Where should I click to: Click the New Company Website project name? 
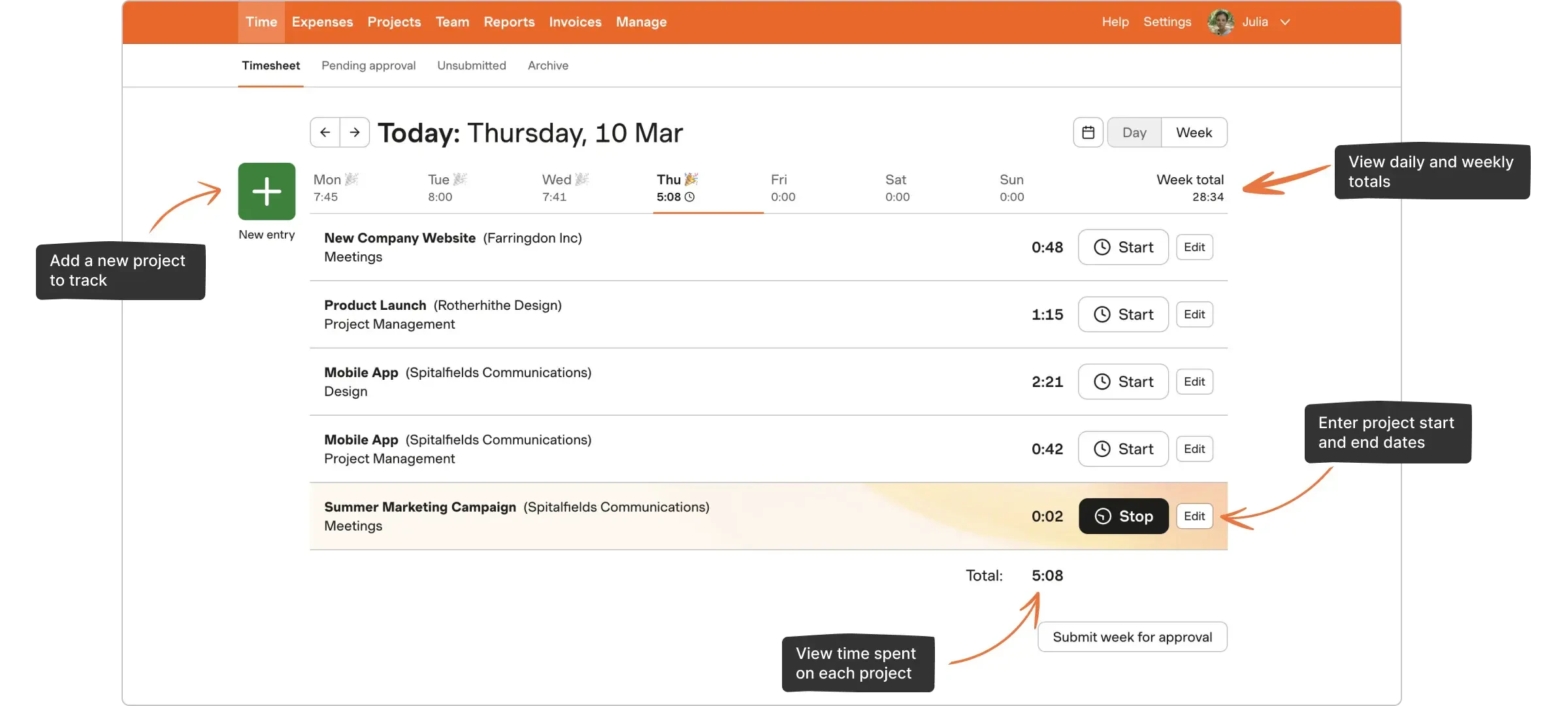(x=400, y=238)
